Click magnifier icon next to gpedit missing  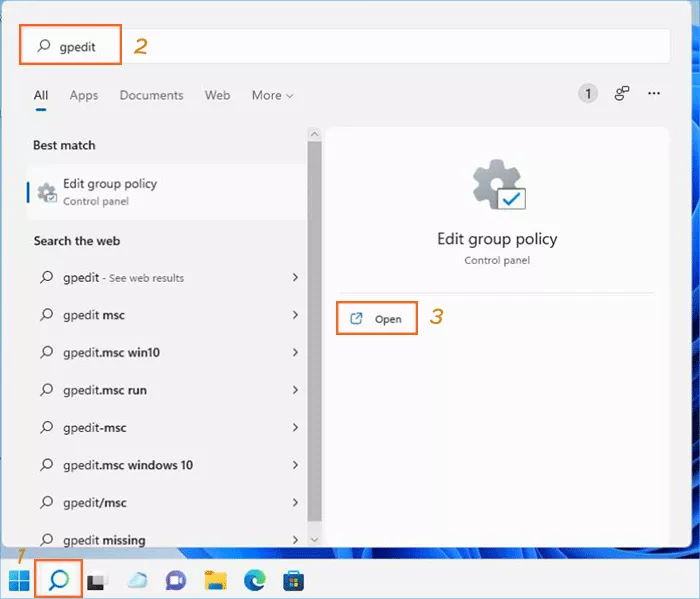point(46,540)
